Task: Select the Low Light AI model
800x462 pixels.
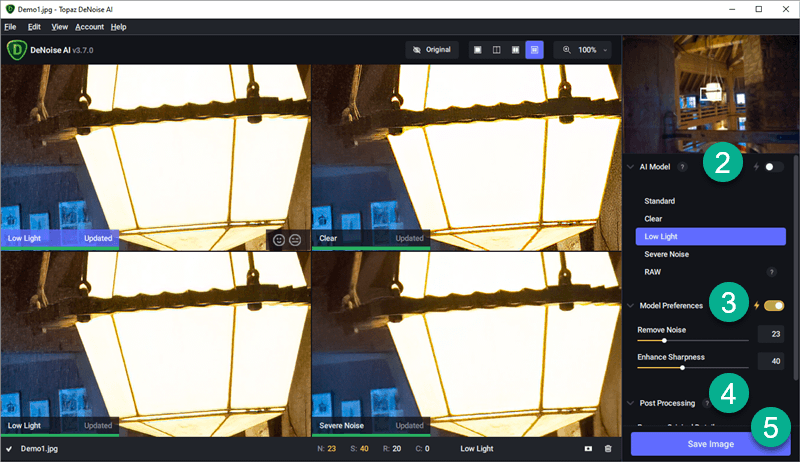Action: point(710,237)
